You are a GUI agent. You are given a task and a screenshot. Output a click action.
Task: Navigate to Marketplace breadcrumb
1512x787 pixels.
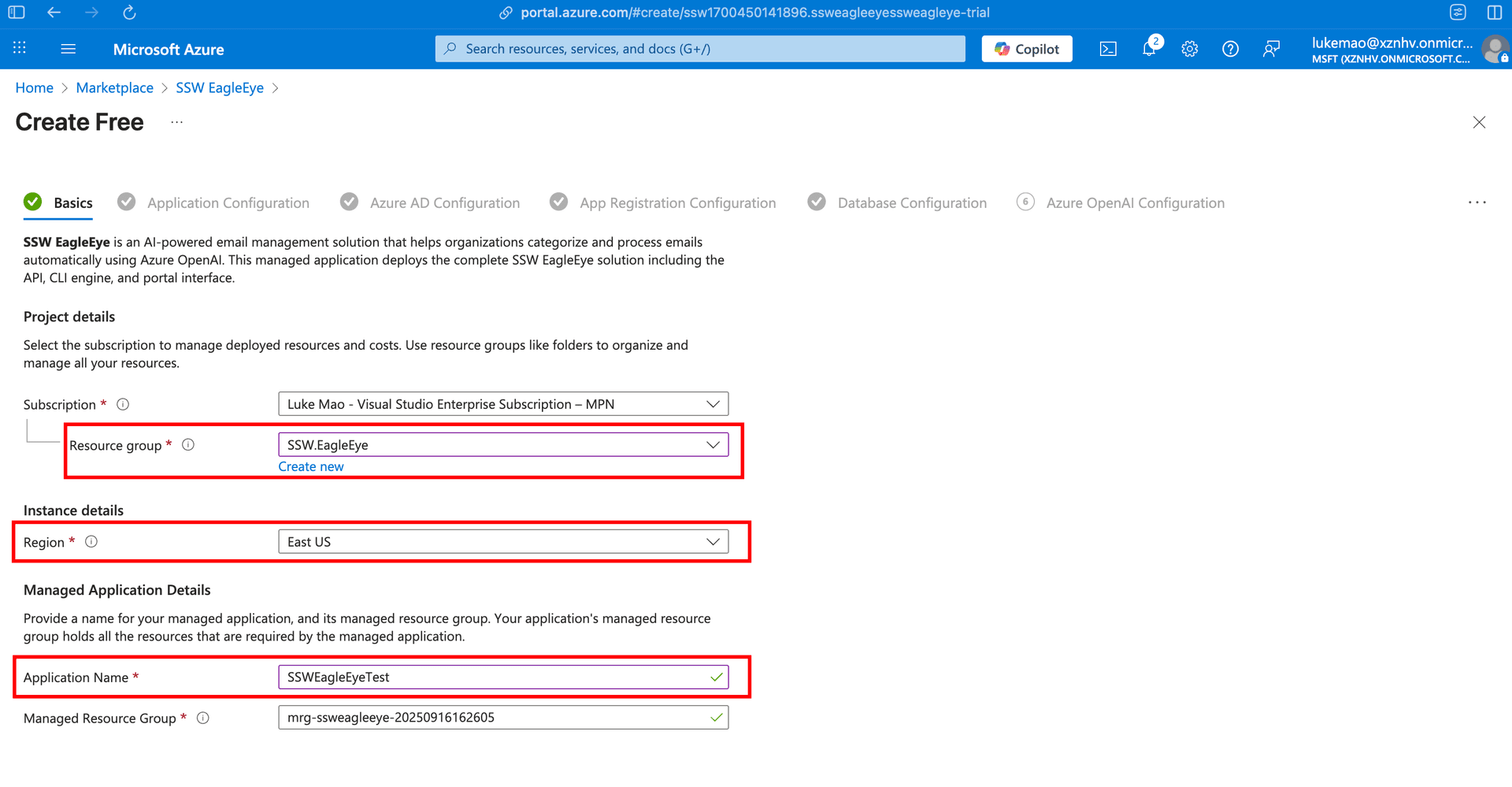click(115, 87)
